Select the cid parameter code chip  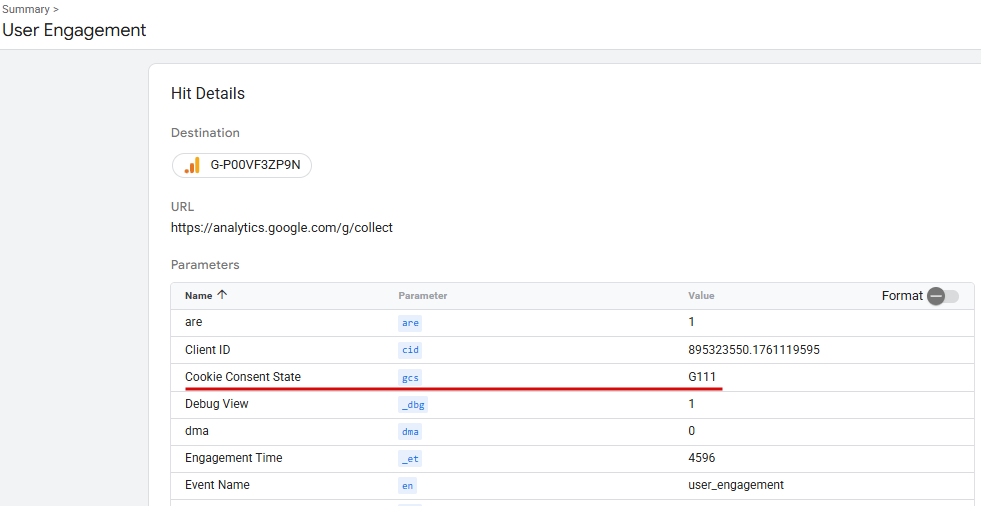click(x=410, y=350)
